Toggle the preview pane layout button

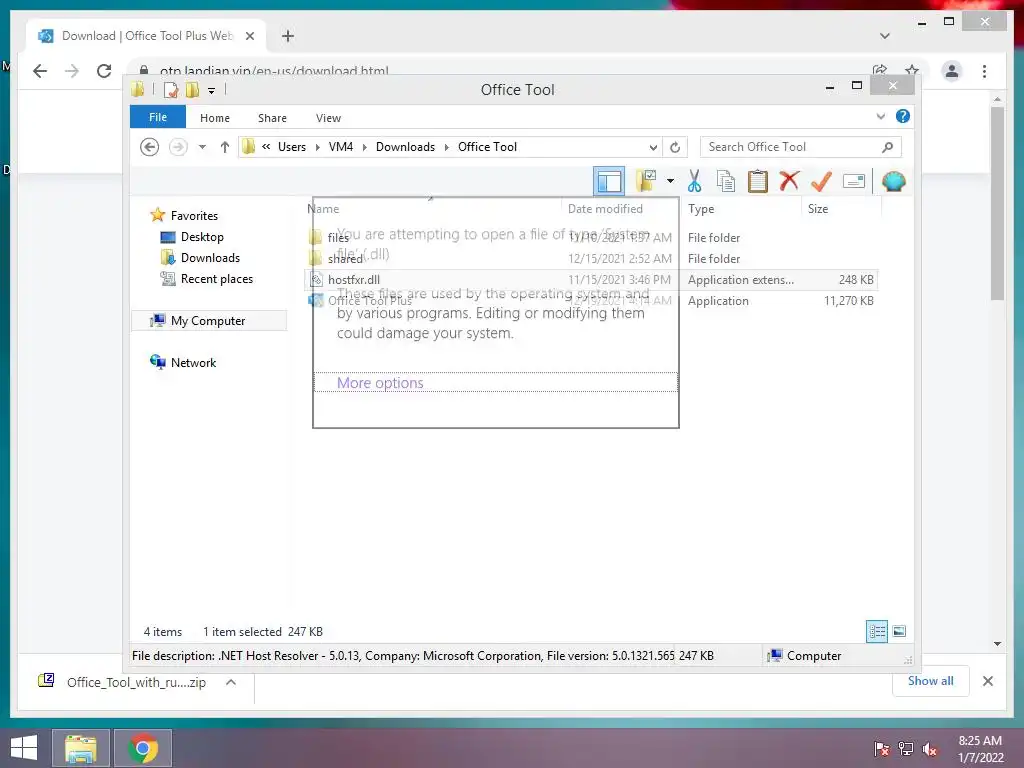tap(609, 181)
